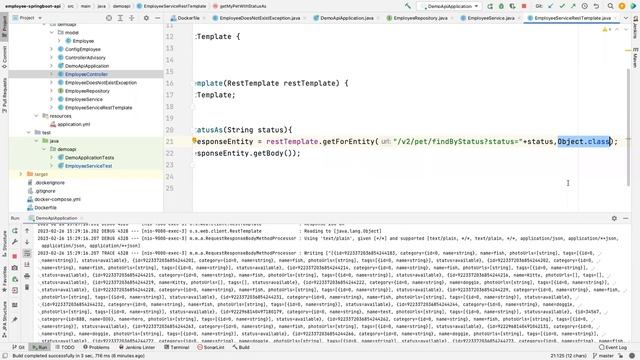Image resolution: width=640 pixels, height=360 pixels.
Task: Click editor vertical scrollbar
Action: coord(628,127)
